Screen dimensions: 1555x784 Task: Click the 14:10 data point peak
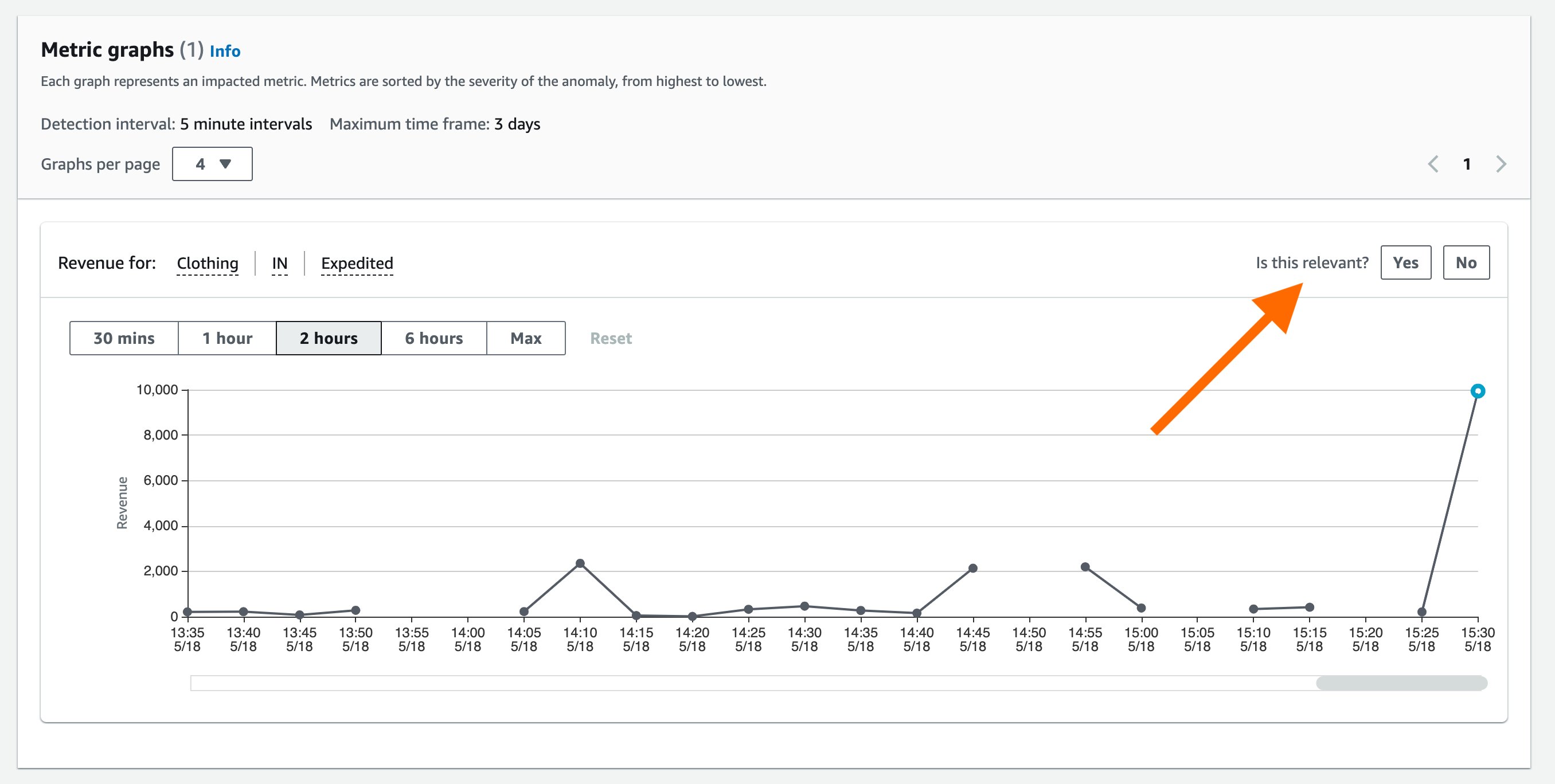[580, 563]
